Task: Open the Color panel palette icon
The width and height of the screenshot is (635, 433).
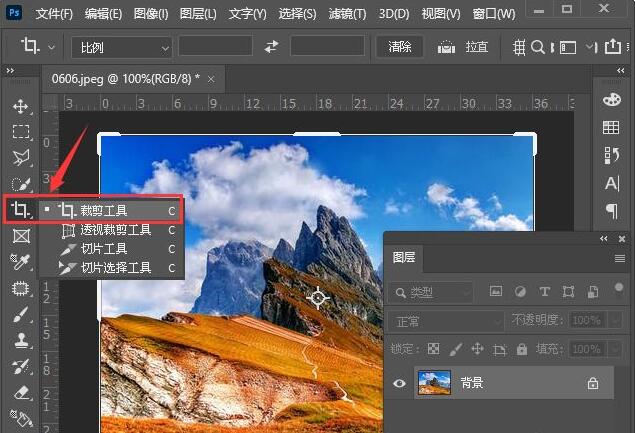Action: coord(611,100)
